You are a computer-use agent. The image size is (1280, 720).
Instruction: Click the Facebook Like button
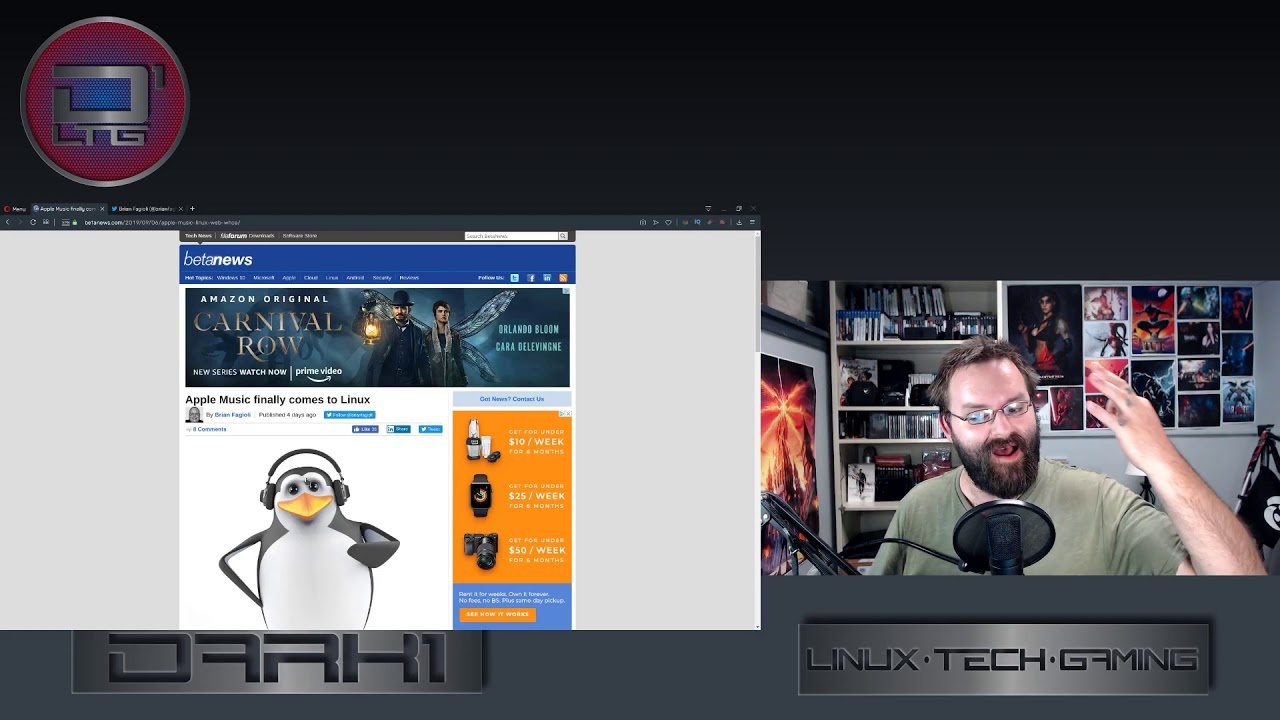(365, 429)
